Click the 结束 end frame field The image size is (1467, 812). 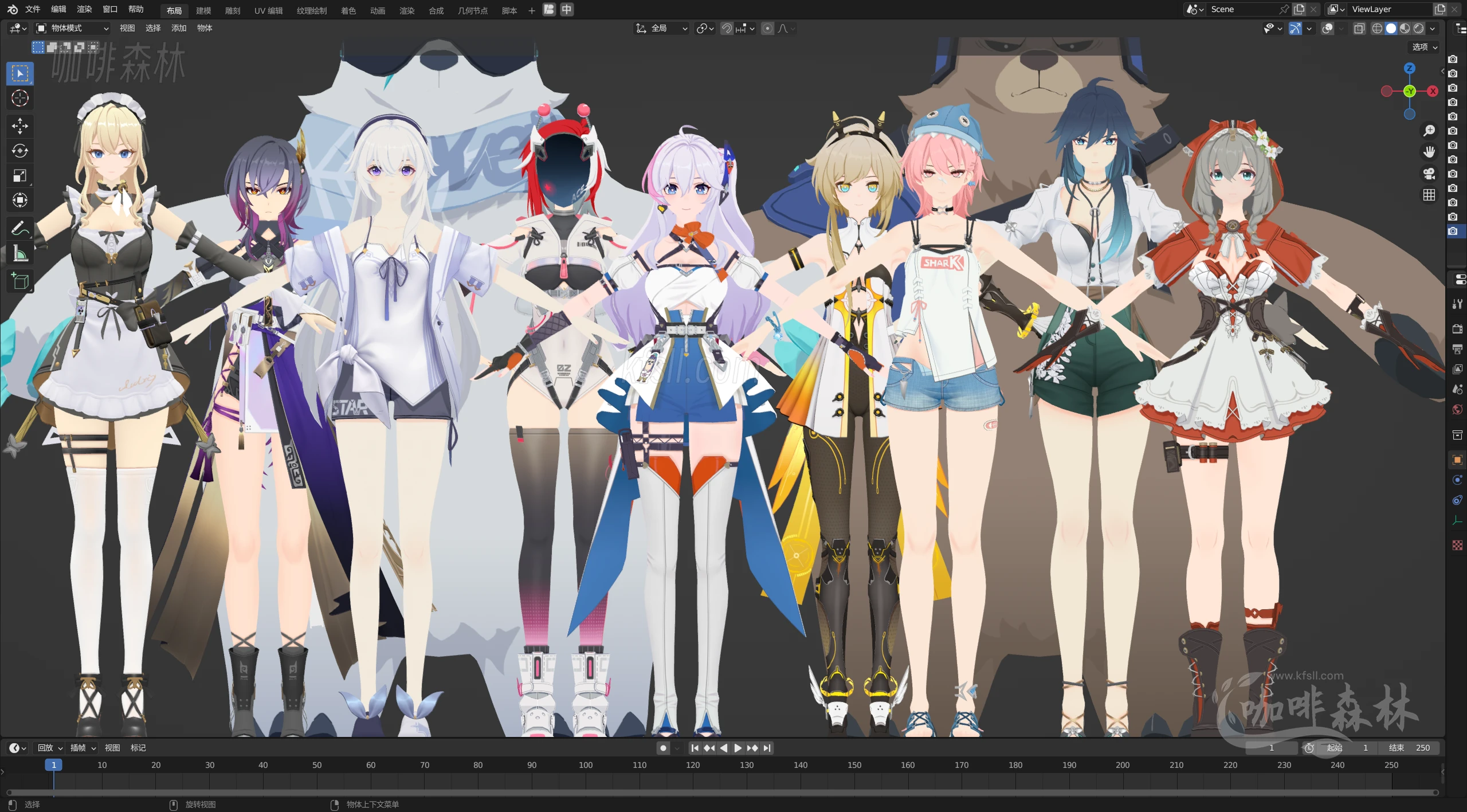1409,748
